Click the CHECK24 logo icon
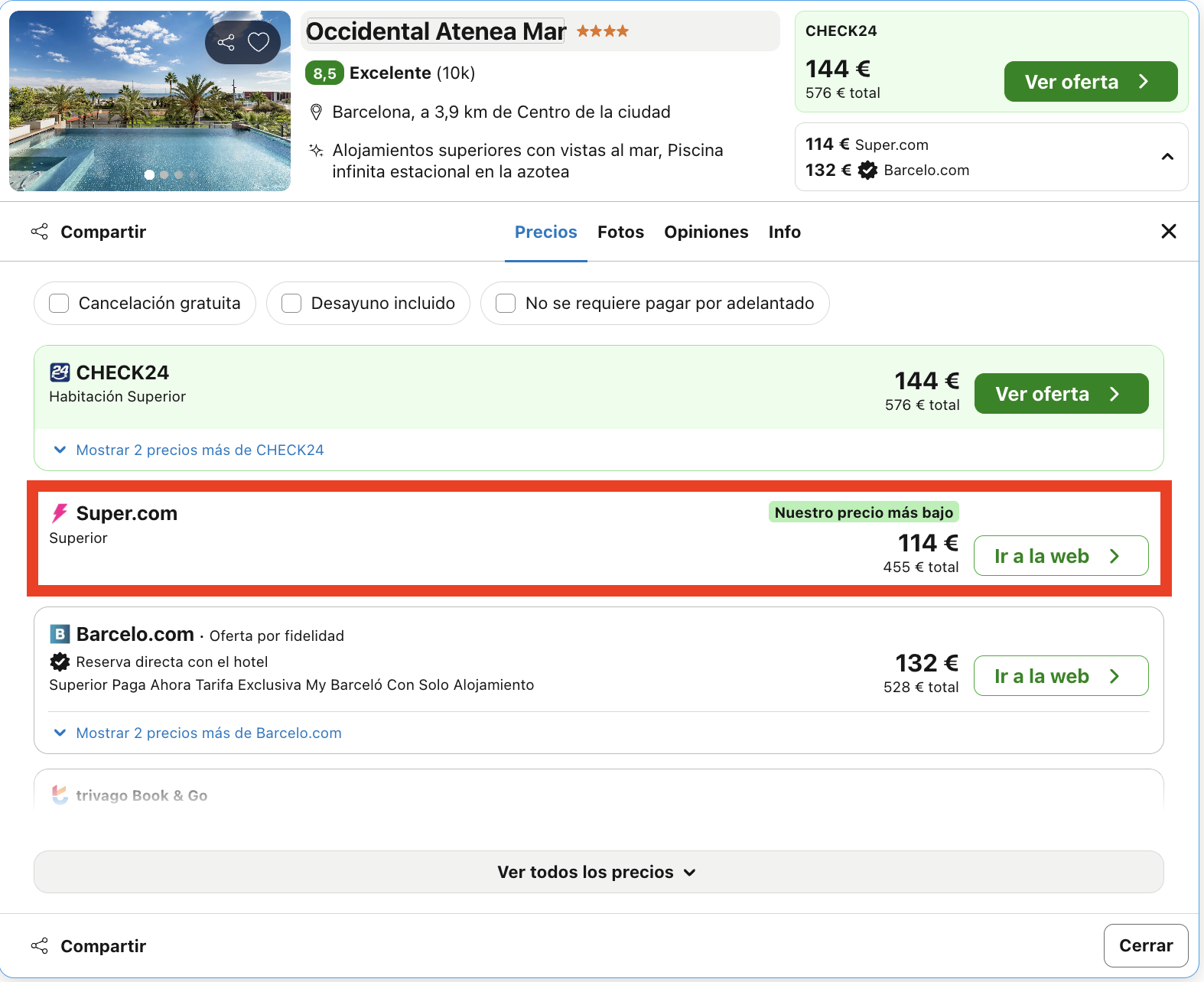Image resolution: width=1204 pixels, height=982 pixels. 60,372
